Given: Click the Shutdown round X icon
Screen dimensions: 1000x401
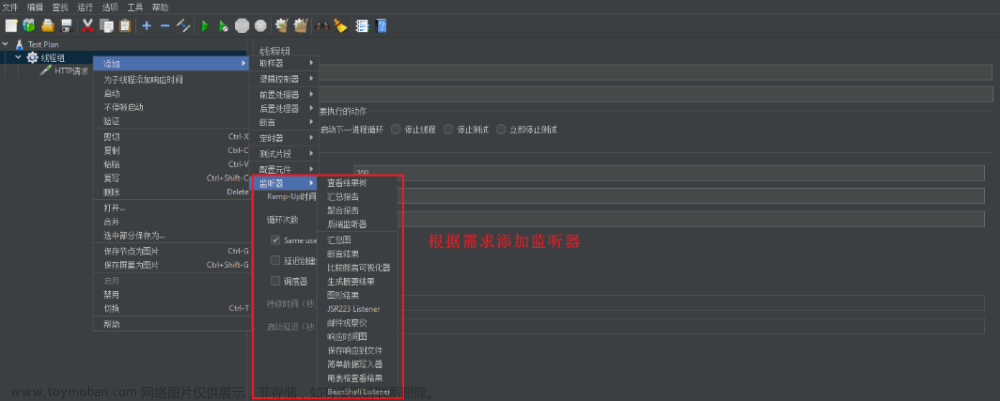Looking at the screenshot, I should pos(260,26).
